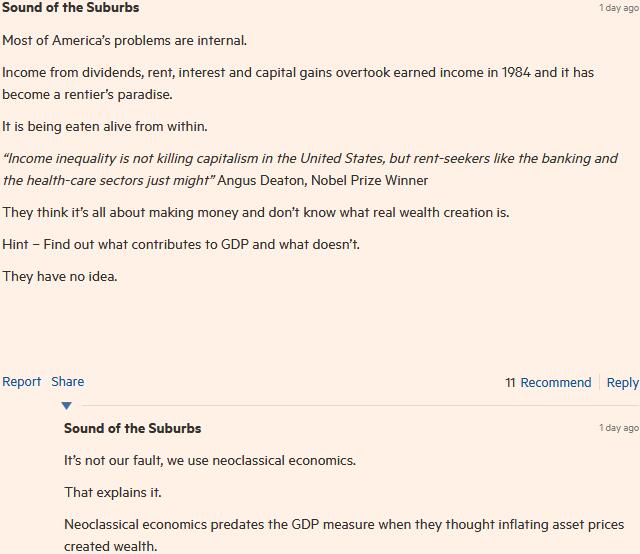The image size is (640, 554).
Task: Click the reply line "That explains it."
Action: (113, 493)
